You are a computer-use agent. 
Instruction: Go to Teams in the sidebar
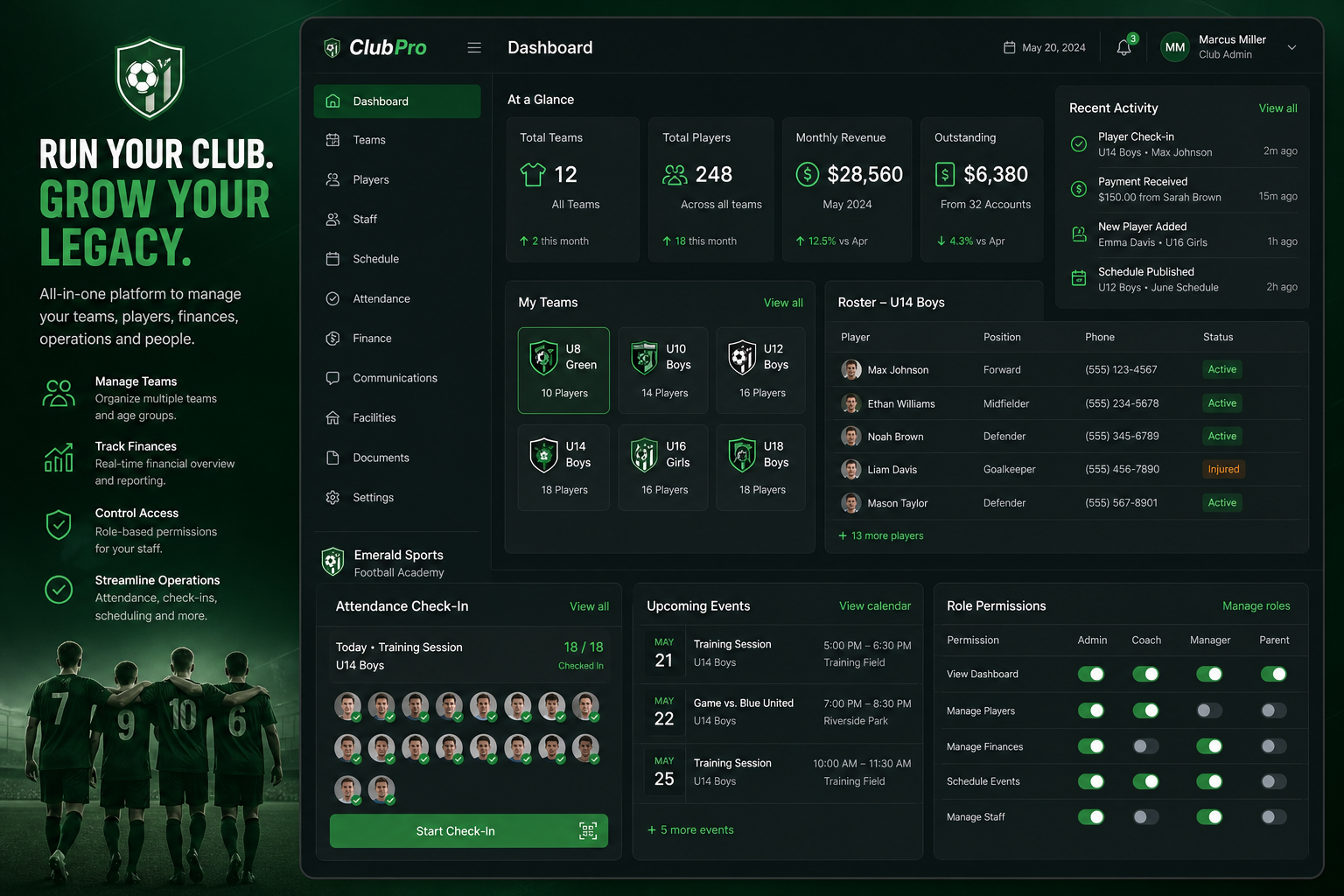(397, 140)
